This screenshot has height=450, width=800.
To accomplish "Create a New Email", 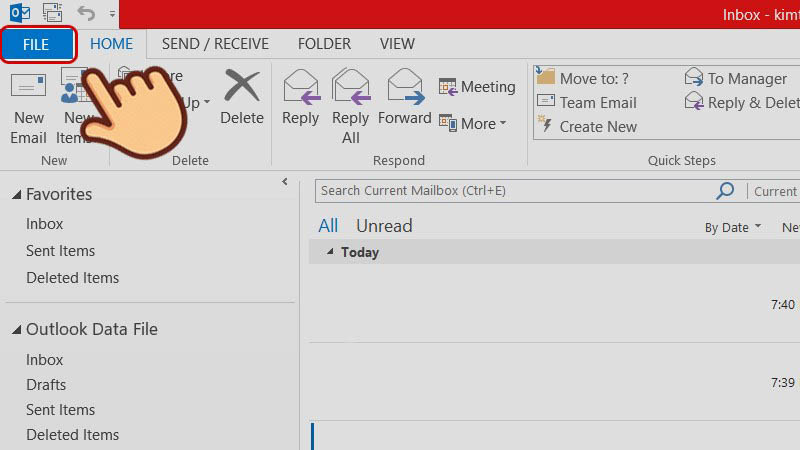I will (29, 108).
